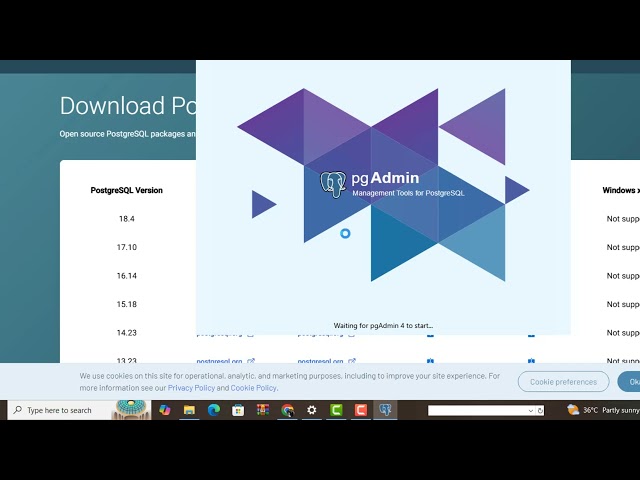Viewport: 640px width, 480px height.
Task: Click the 'Type here to search' box
Action: [59, 410]
